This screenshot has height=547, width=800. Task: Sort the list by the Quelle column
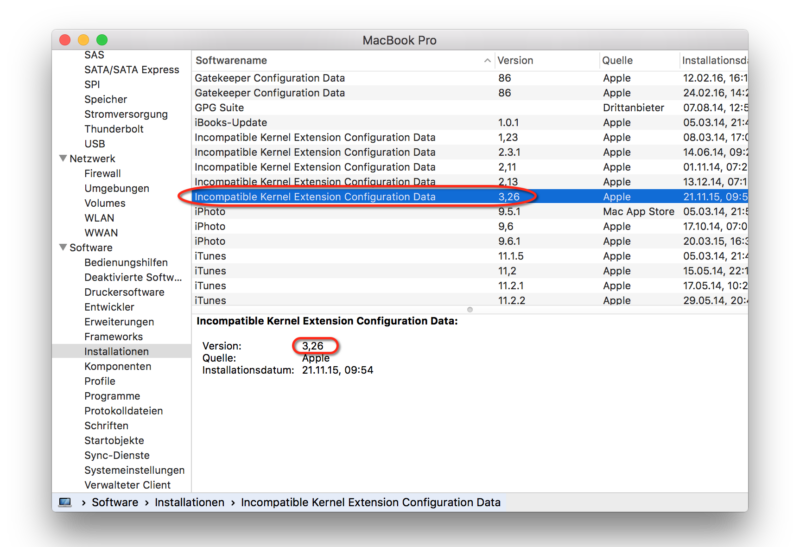[x=639, y=60]
